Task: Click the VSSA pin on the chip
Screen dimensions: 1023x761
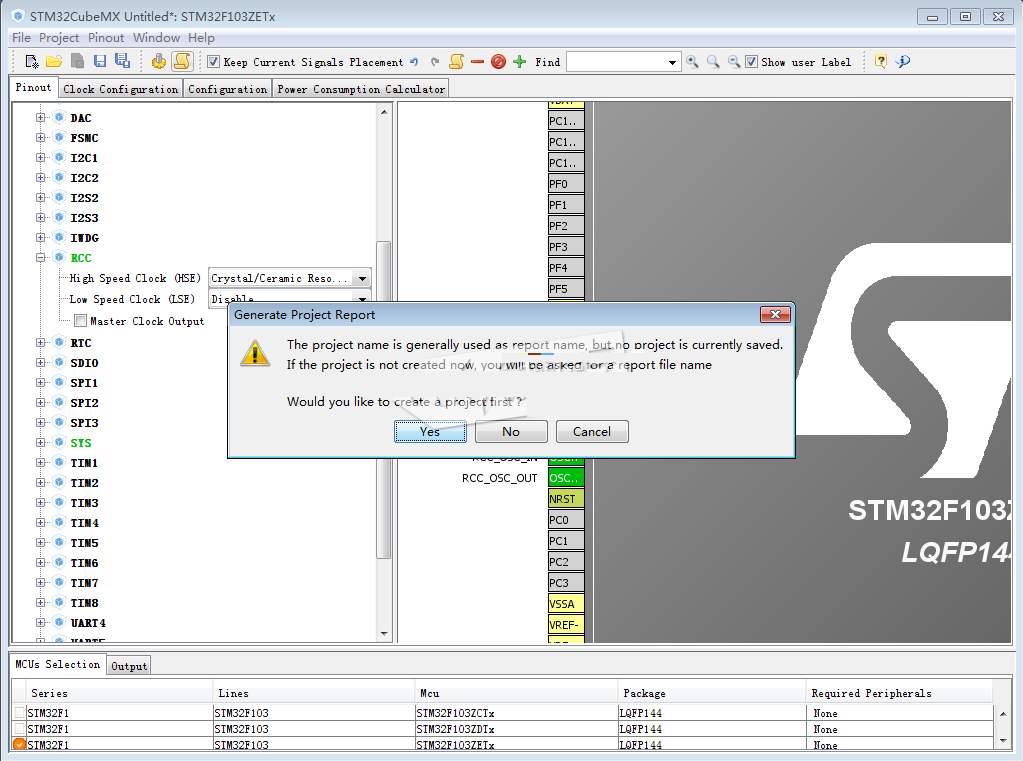Action: pyautogui.click(x=566, y=604)
